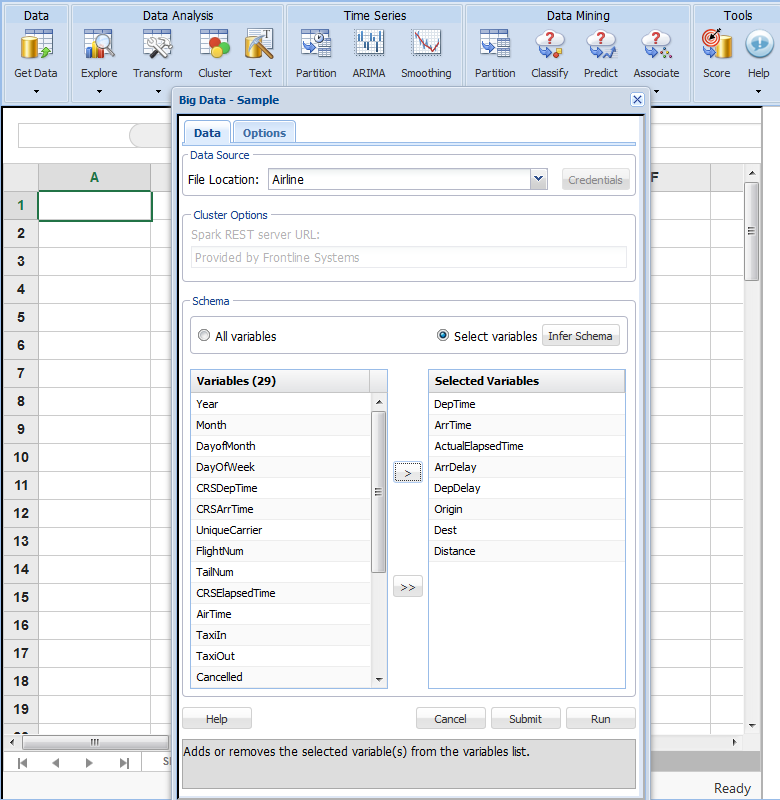Open the Smoothing icon
Image resolution: width=780 pixels, height=800 pixels.
tap(426, 44)
